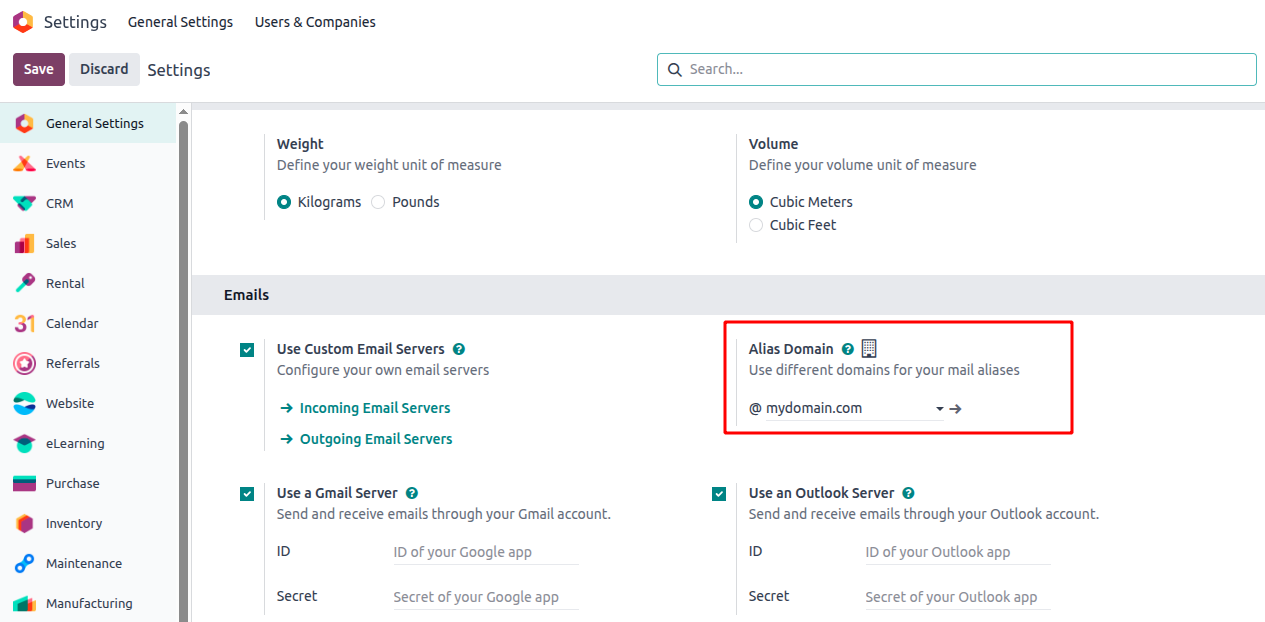Toggle the Use a Gmail Server checkbox
This screenshot has width=1265, height=622.
[x=247, y=494]
